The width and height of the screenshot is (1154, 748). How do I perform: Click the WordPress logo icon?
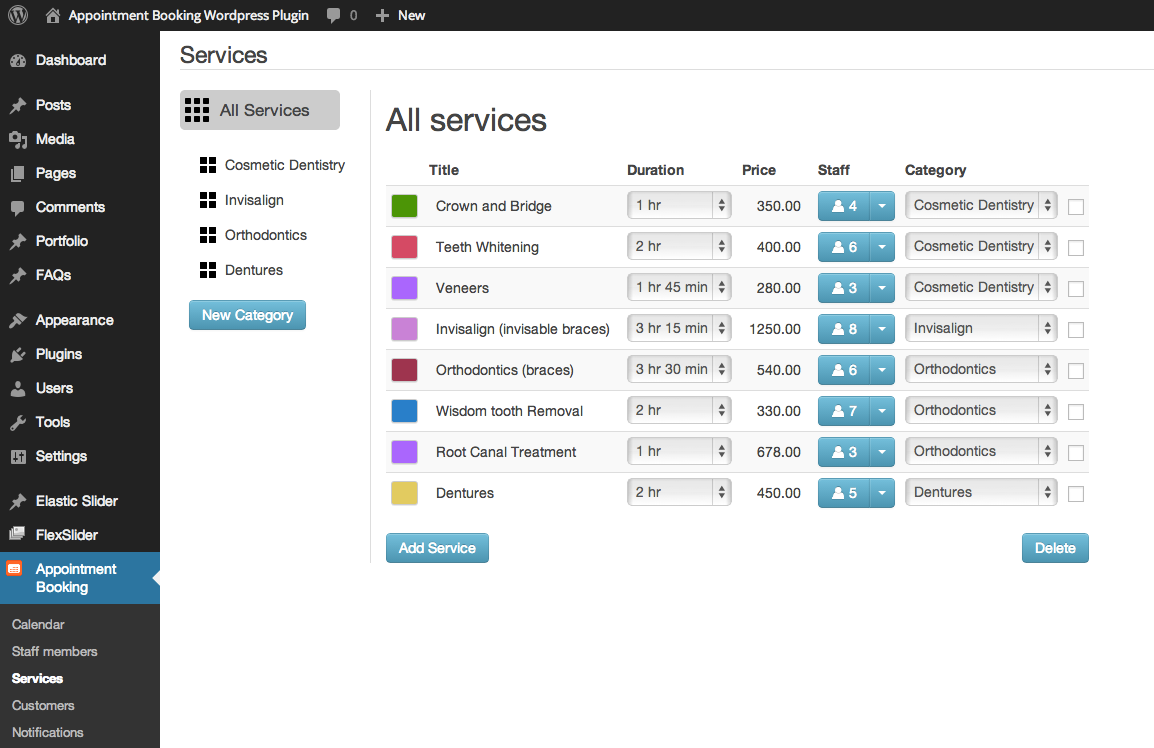coord(18,15)
